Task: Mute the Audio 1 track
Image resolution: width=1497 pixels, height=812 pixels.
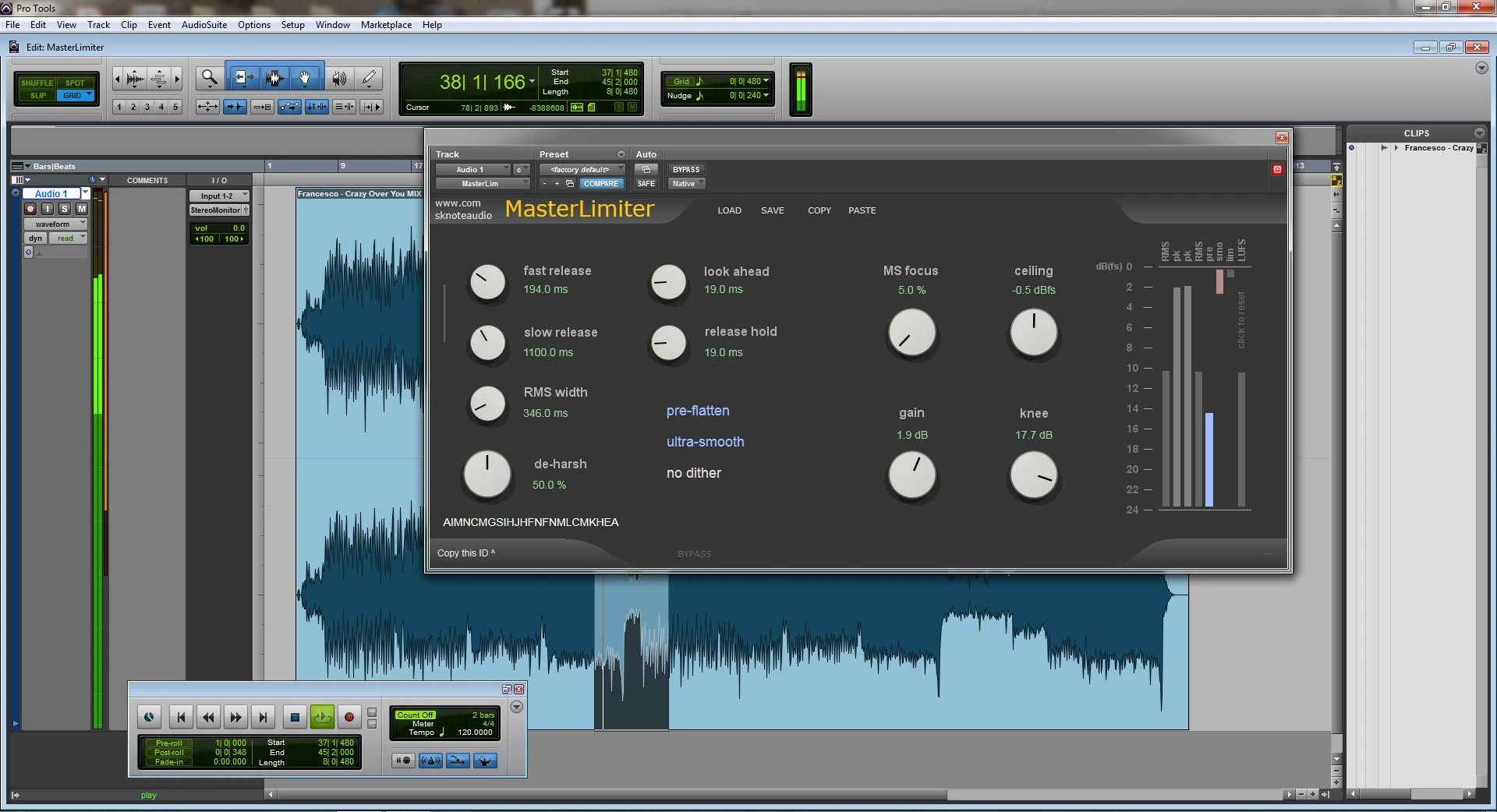Action: [x=81, y=209]
